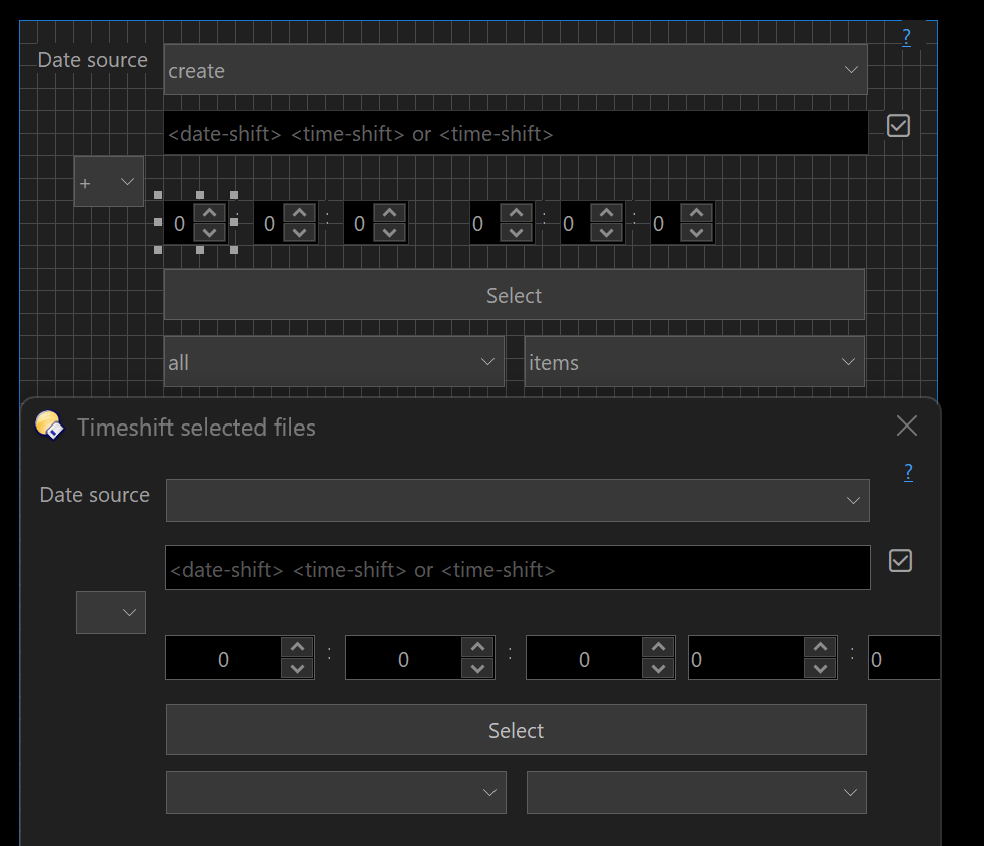Expand the bottom-left empty dropdown in the dialog
This screenshot has height=846, width=984.
[336, 792]
